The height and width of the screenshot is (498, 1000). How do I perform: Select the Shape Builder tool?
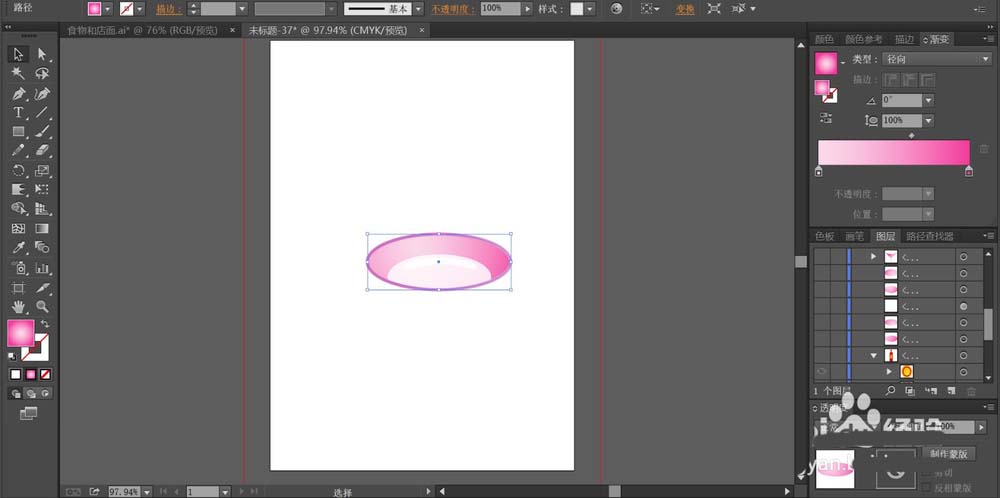click(x=18, y=209)
